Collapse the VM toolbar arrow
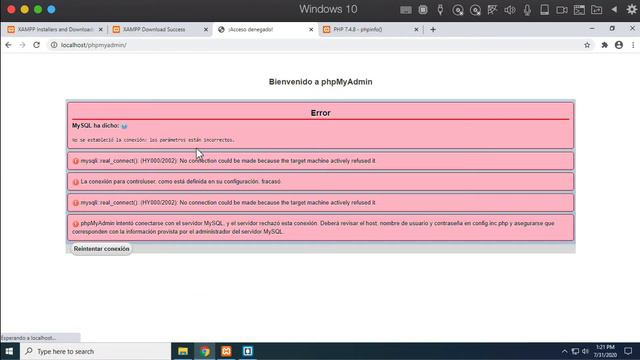 coord(614,9)
